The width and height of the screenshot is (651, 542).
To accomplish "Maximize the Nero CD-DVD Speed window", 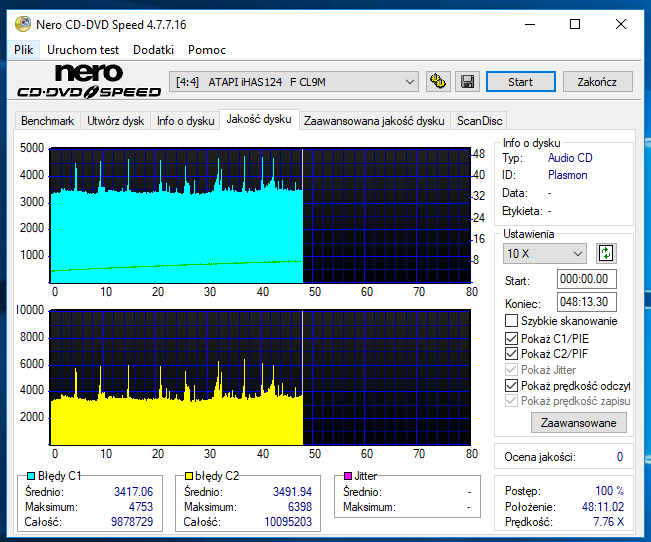I will pos(575,25).
